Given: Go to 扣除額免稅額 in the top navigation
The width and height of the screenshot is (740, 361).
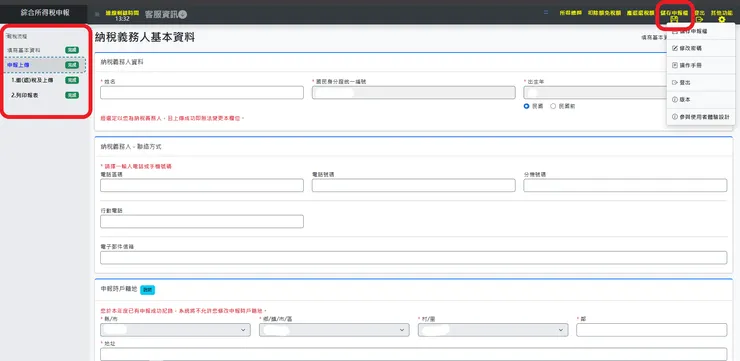Looking at the screenshot, I should pos(604,13).
